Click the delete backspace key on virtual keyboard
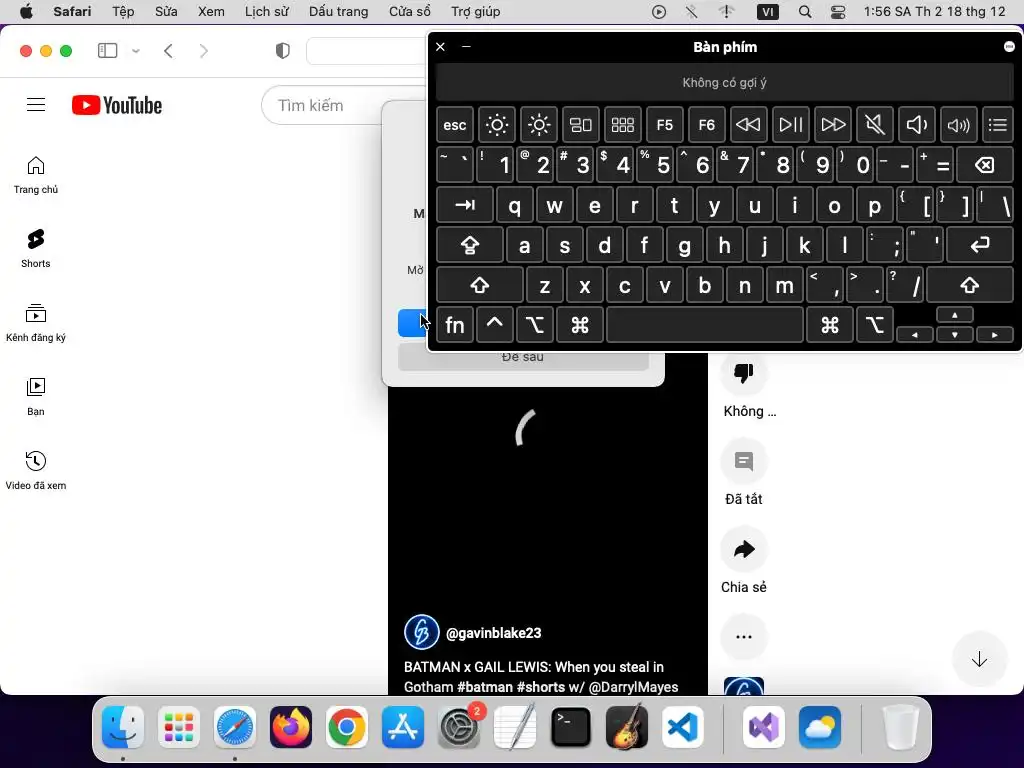This screenshot has height=768, width=1024. click(985, 165)
